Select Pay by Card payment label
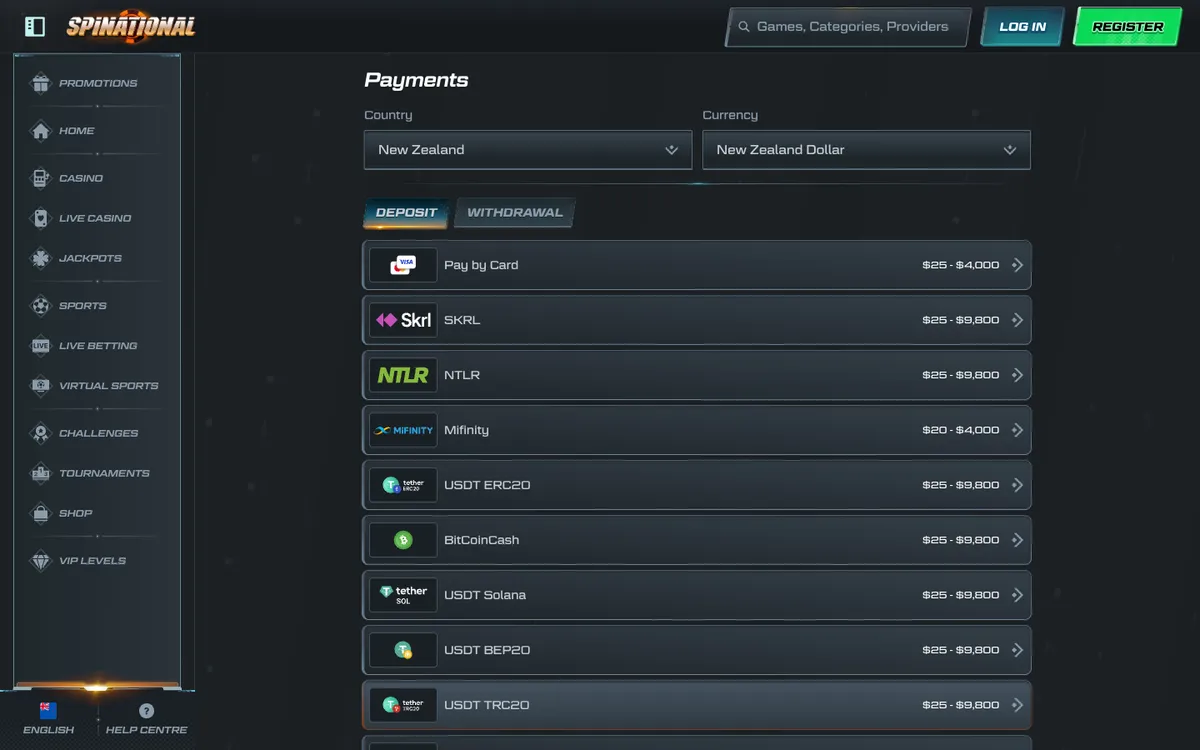The image size is (1200, 750). click(x=481, y=265)
